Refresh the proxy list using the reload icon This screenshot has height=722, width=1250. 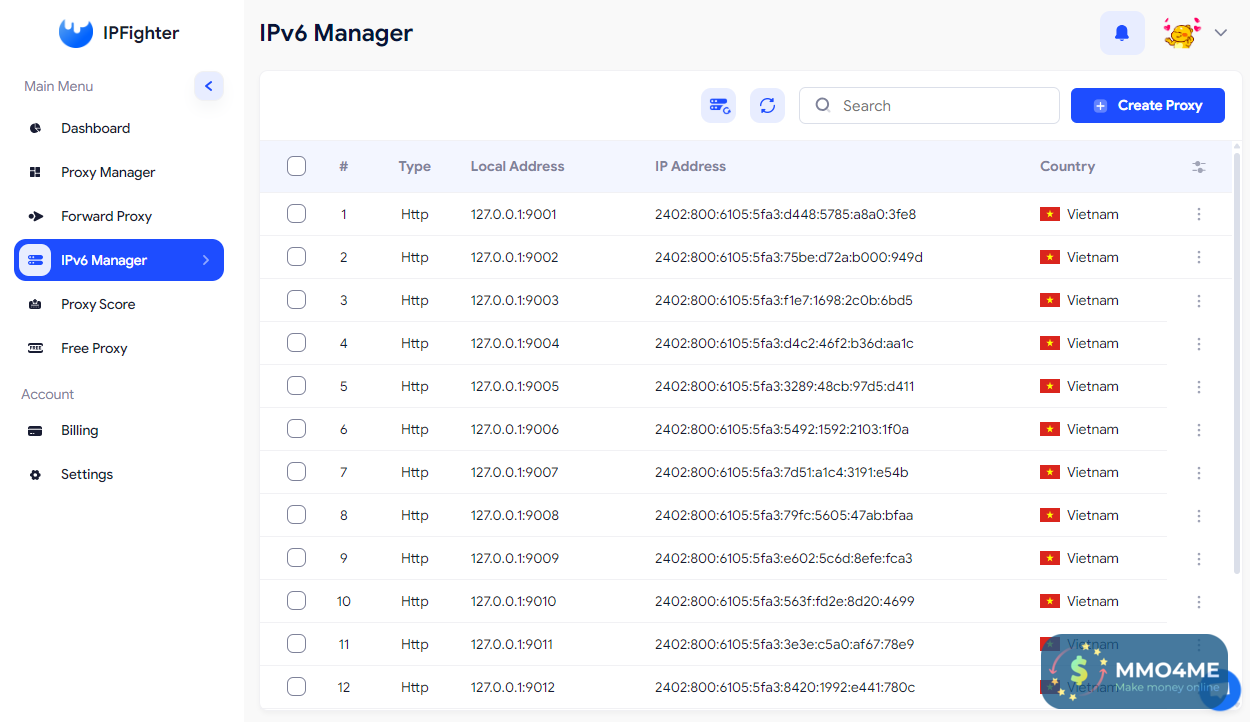click(x=767, y=105)
